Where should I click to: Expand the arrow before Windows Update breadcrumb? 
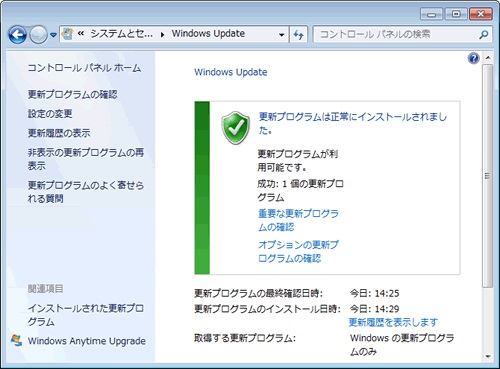(x=162, y=34)
